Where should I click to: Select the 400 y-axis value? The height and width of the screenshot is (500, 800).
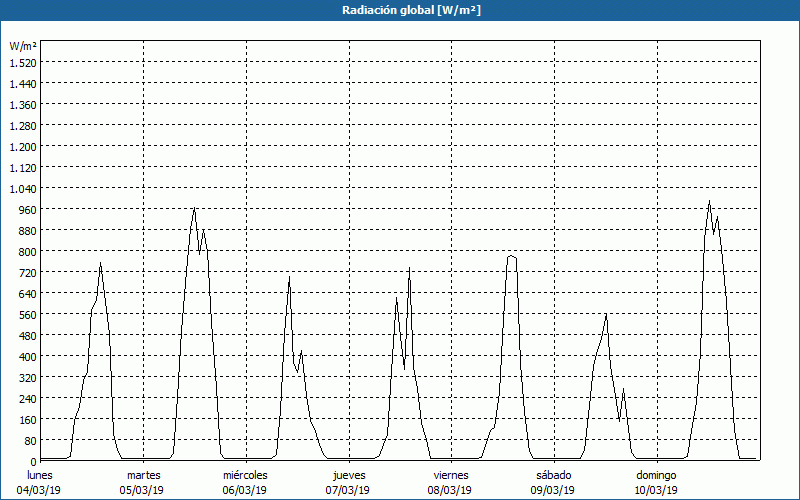[28, 357]
